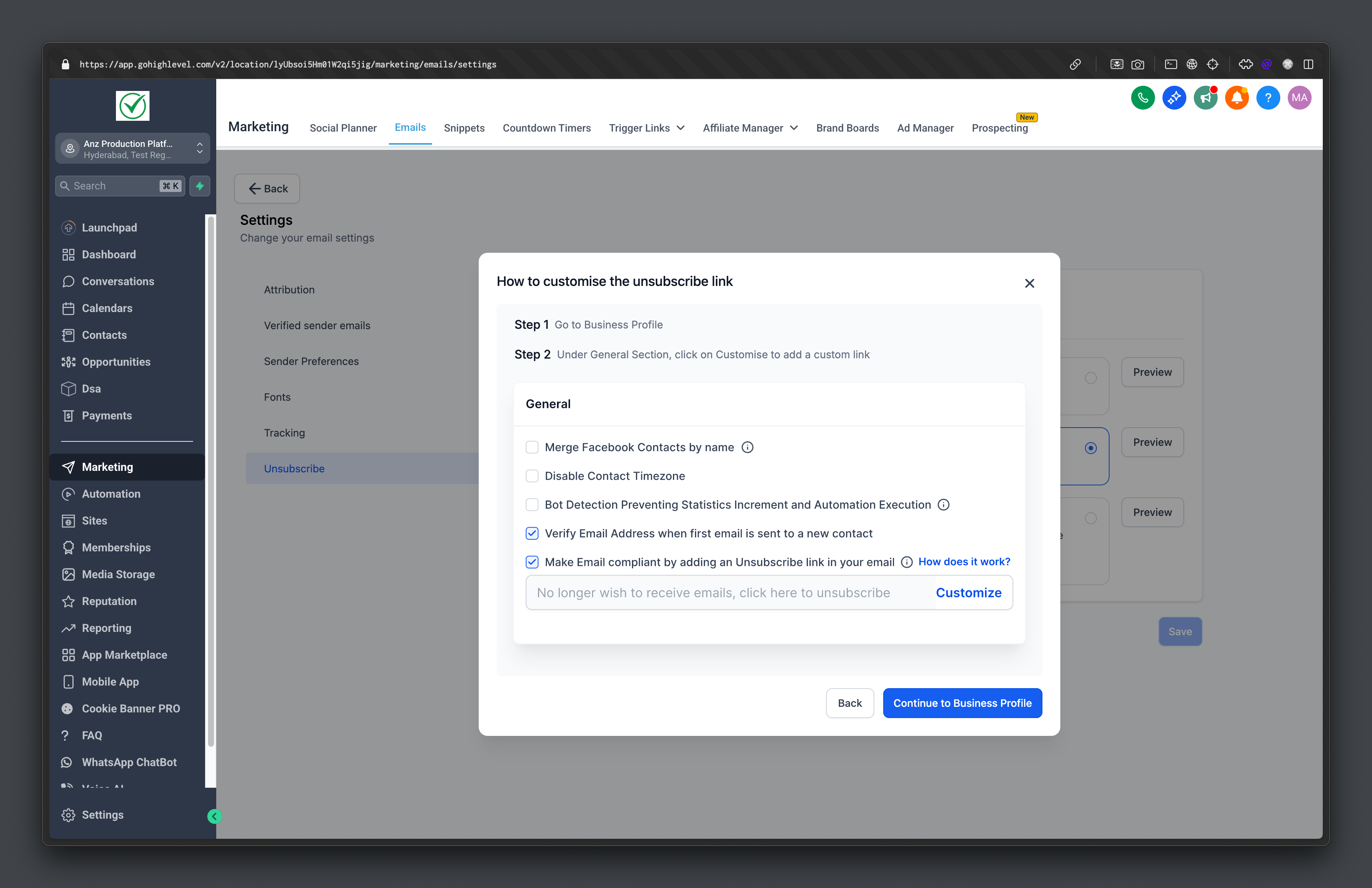
Task: Click the green lightning quick actions icon
Action: click(x=199, y=186)
